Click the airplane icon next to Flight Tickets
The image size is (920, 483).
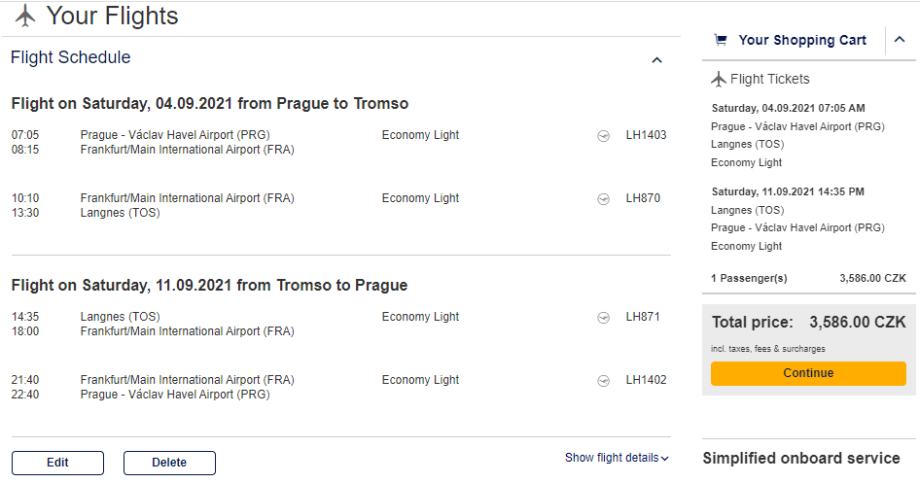(x=718, y=79)
